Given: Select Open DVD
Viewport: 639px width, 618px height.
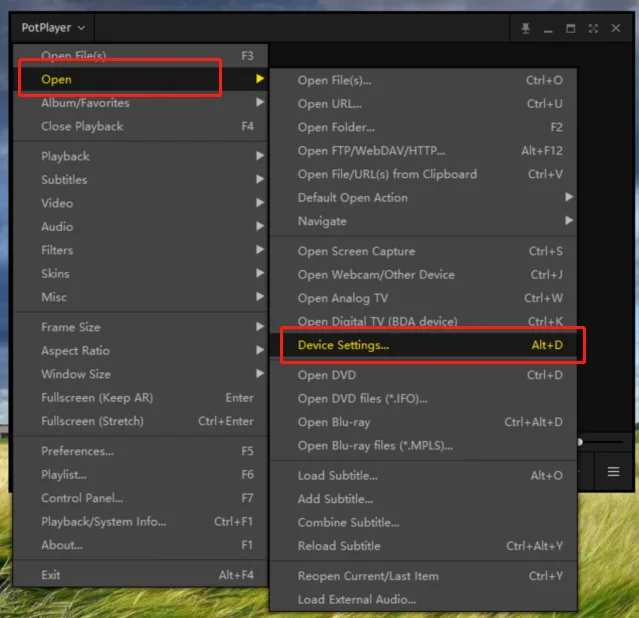Looking at the screenshot, I should [x=423, y=375].
